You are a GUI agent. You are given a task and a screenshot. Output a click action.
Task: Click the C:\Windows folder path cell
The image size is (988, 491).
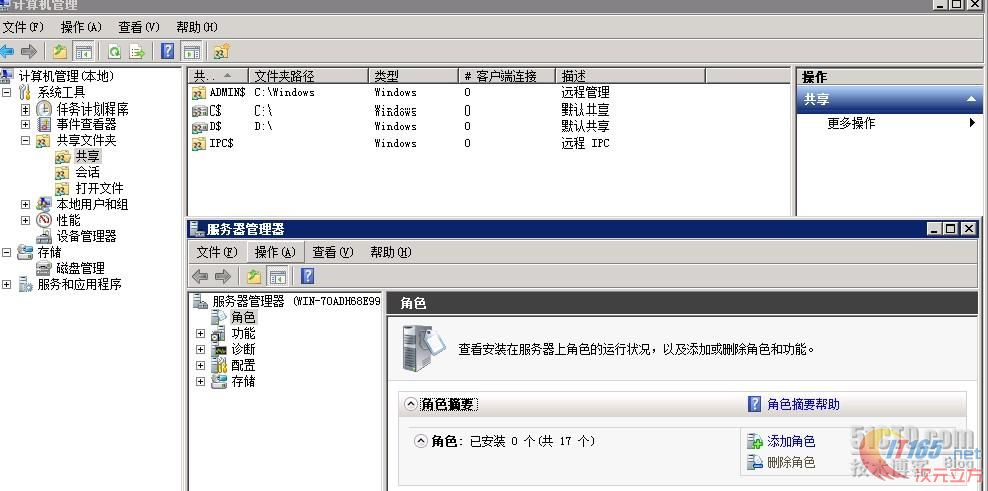284,93
